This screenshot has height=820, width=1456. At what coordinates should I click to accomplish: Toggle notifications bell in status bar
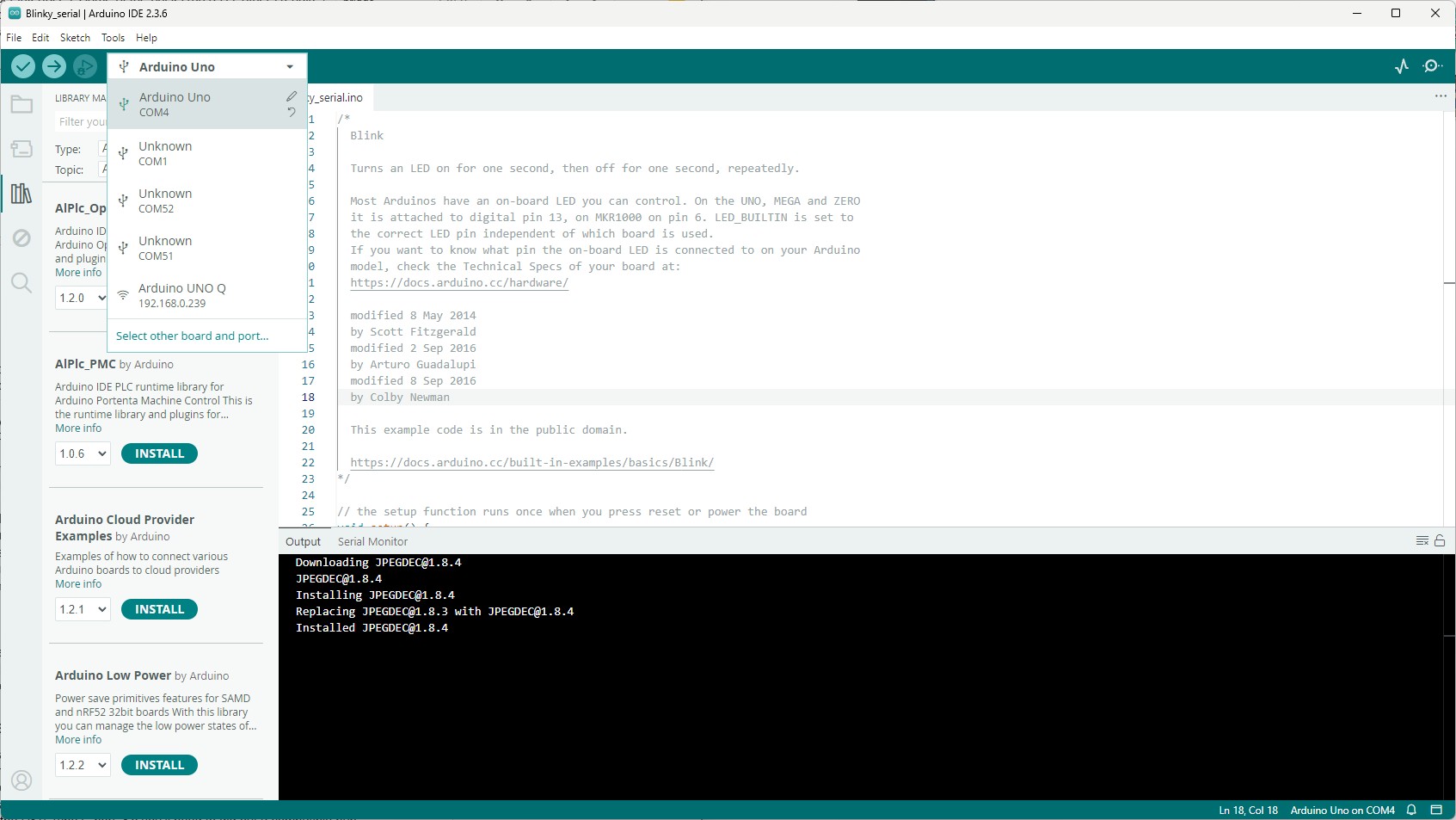(x=1410, y=810)
